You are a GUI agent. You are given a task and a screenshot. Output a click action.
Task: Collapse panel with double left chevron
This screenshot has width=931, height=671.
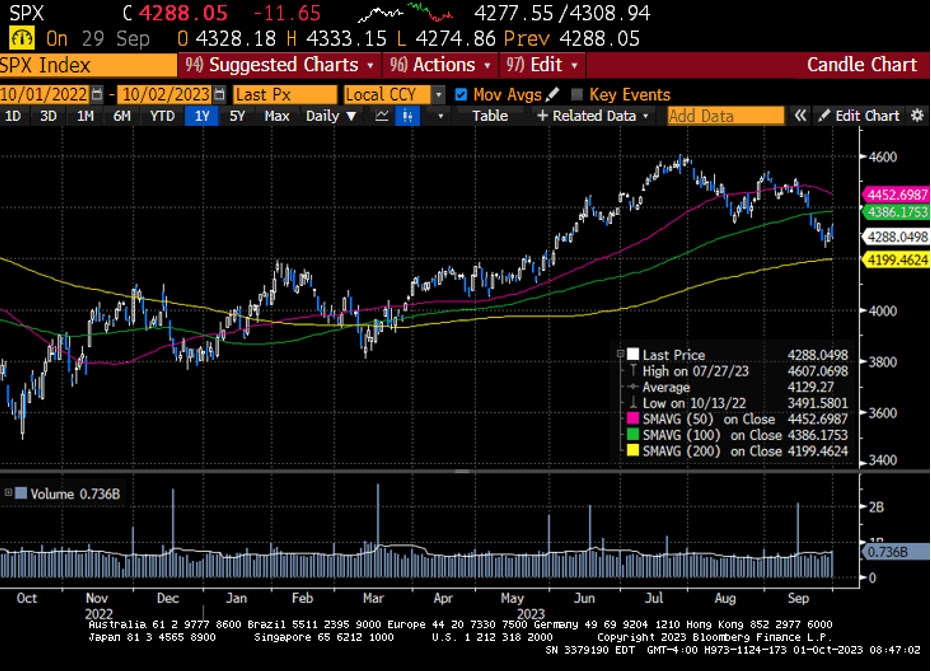(800, 116)
